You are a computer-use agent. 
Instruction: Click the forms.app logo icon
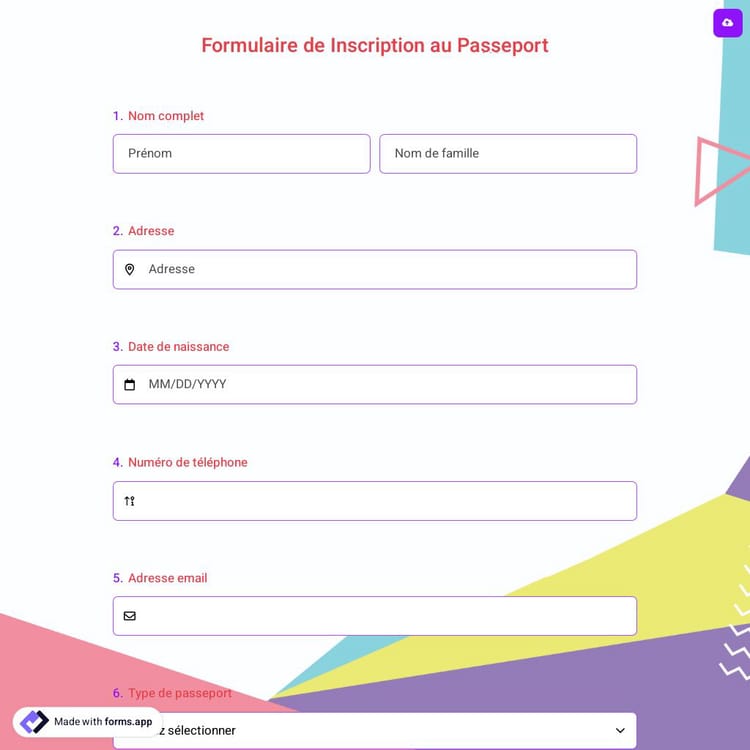click(x=34, y=722)
